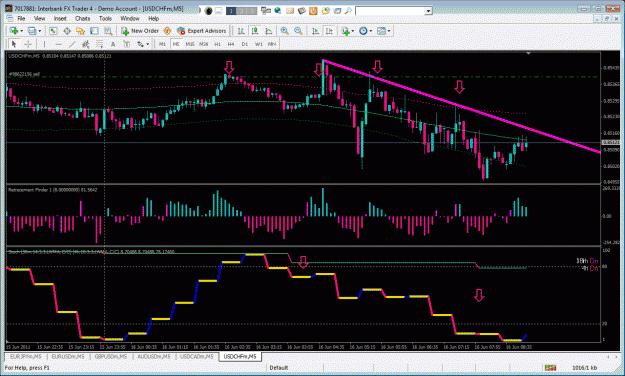Viewport: 625px width, 376px height.
Task: Open the Navigator panel icon
Action: (81, 31)
